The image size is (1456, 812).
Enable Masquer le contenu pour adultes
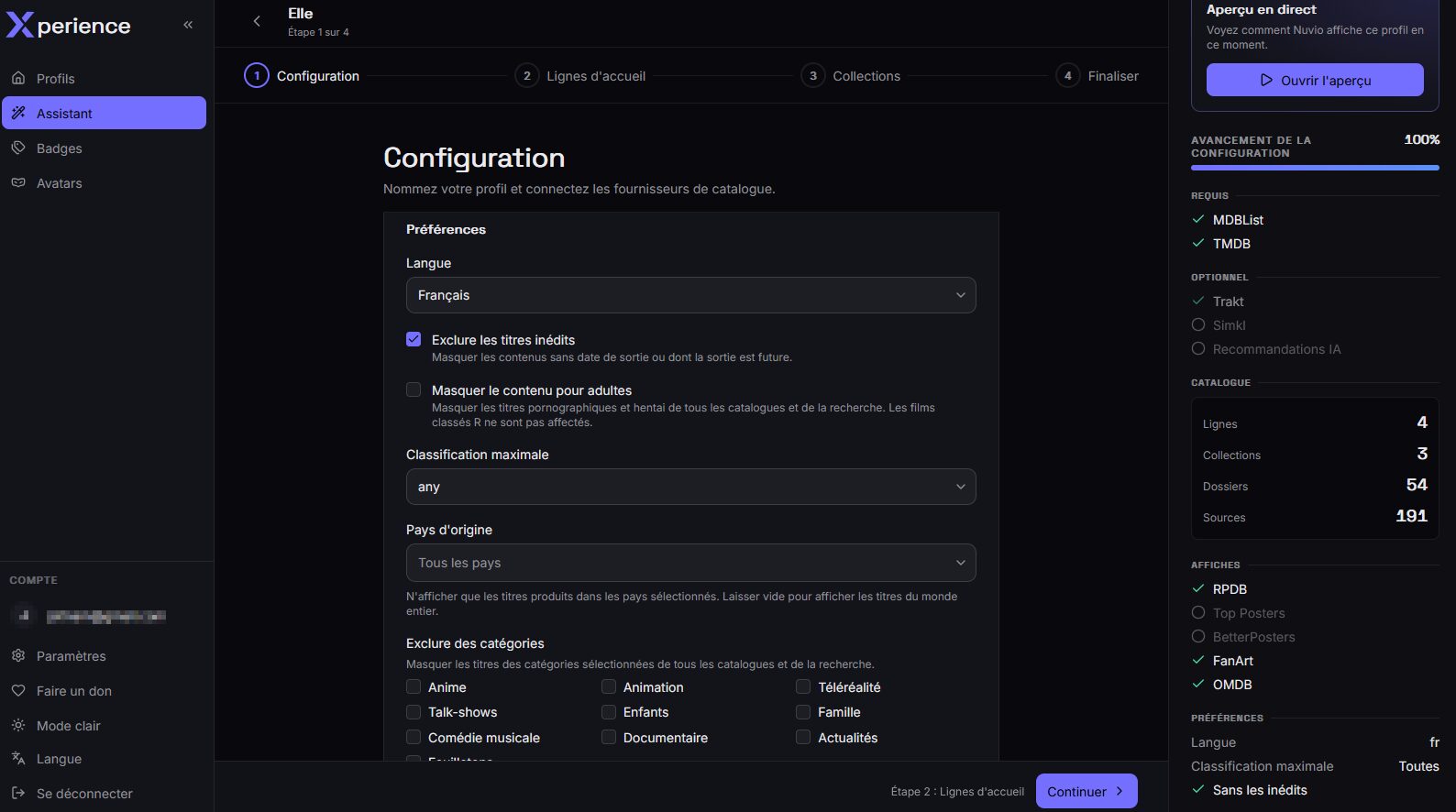(x=414, y=390)
